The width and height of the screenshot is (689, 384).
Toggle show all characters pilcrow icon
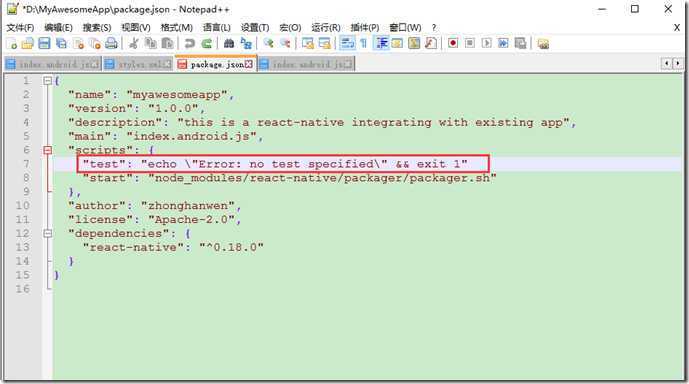(x=364, y=43)
